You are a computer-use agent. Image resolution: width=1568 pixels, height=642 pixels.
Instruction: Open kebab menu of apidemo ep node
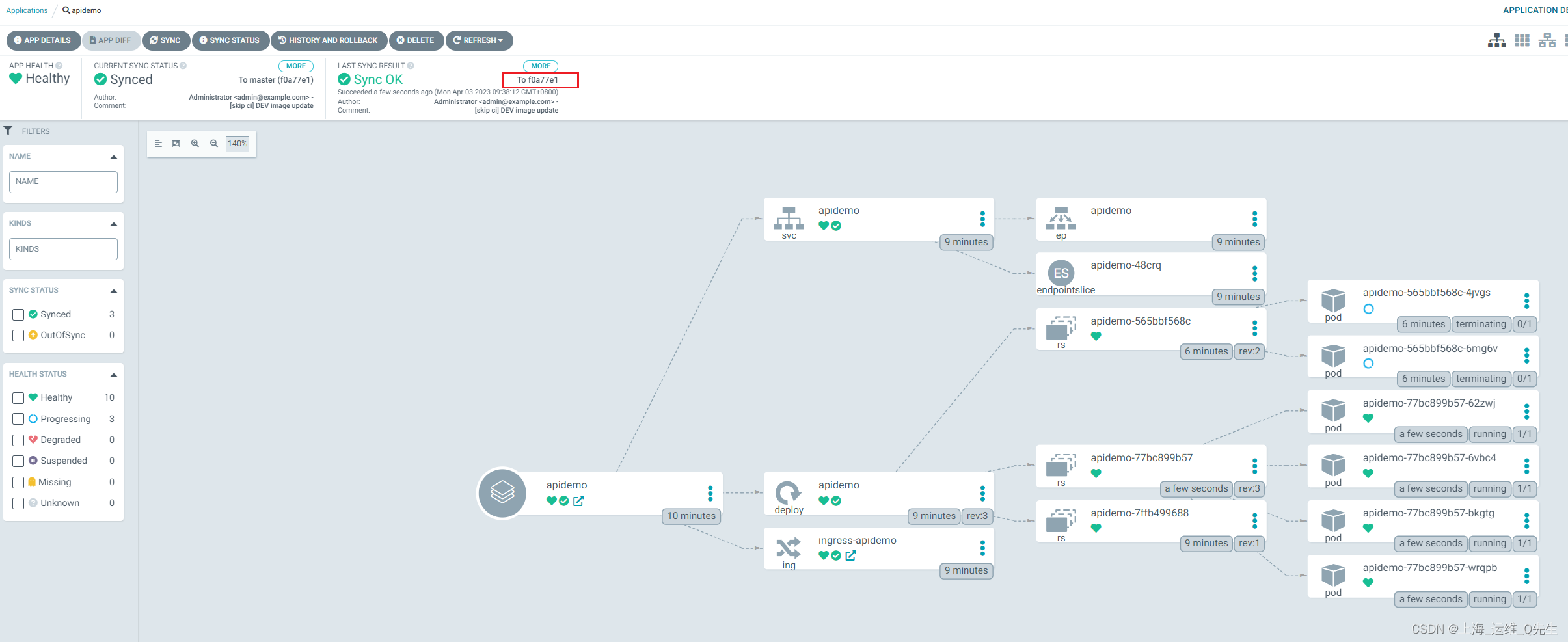click(1254, 219)
